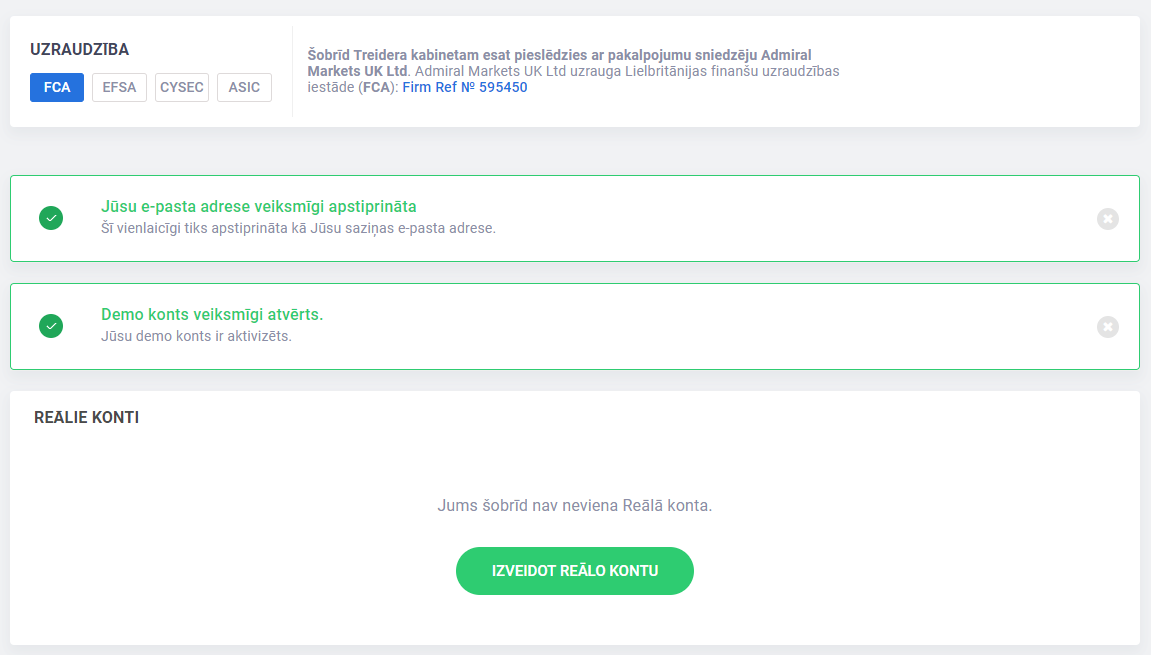The width and height of the screenshot is (1151, 655).
Task: Close the demo account opened notification
Action: [x=1108, y=327]
